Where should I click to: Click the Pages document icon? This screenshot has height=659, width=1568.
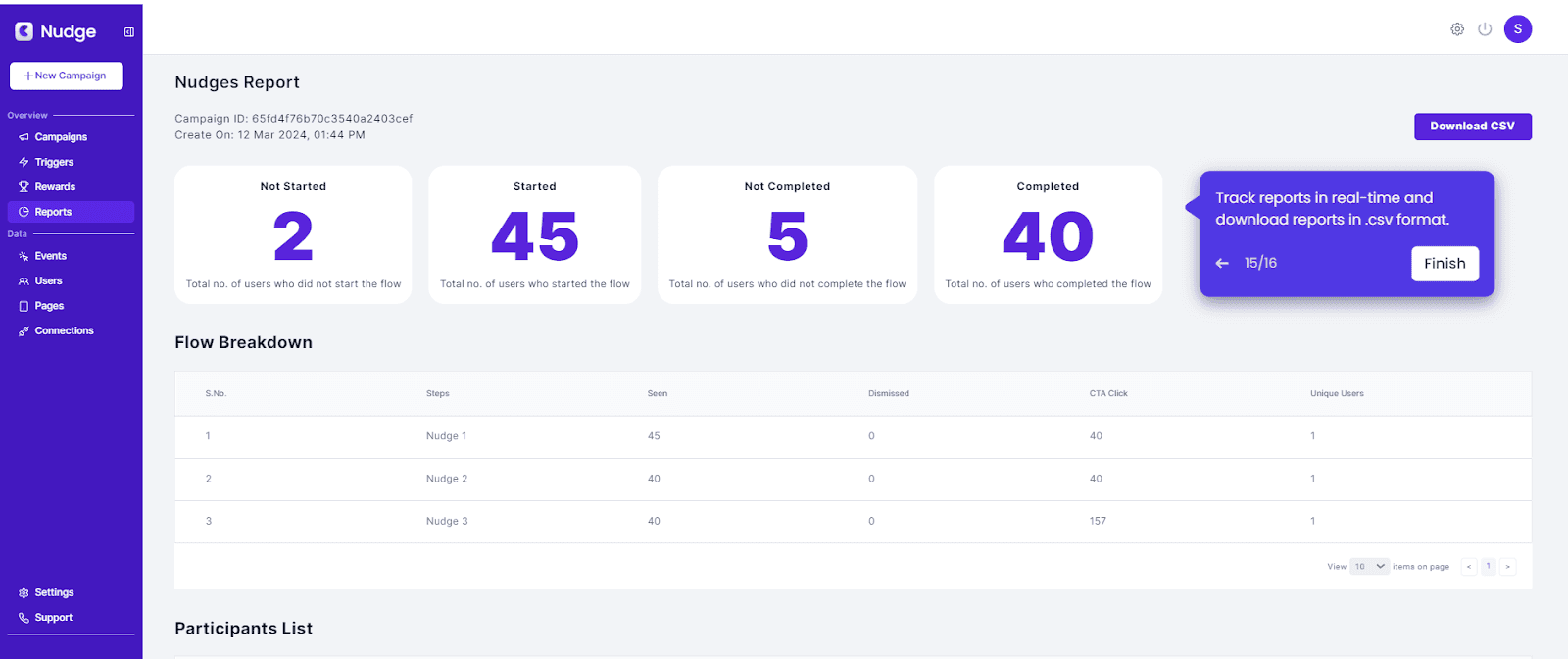(24, 306)
